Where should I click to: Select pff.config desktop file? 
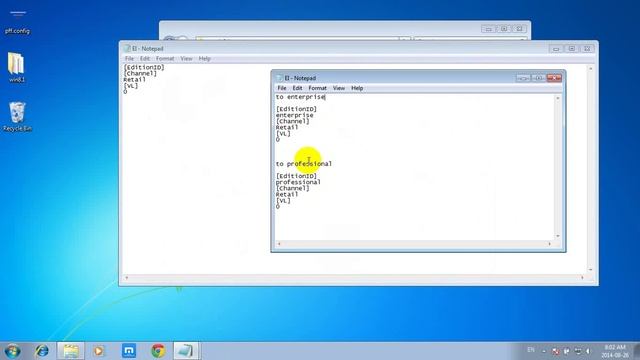(17, 22)
